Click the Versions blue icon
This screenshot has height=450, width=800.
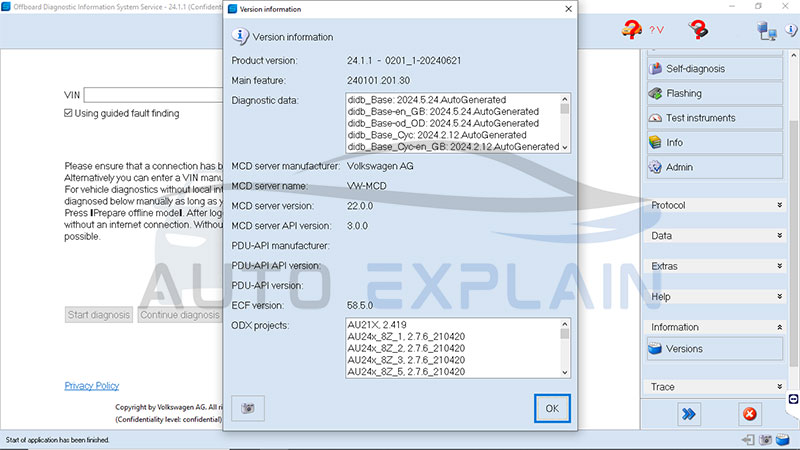point(655,349)
